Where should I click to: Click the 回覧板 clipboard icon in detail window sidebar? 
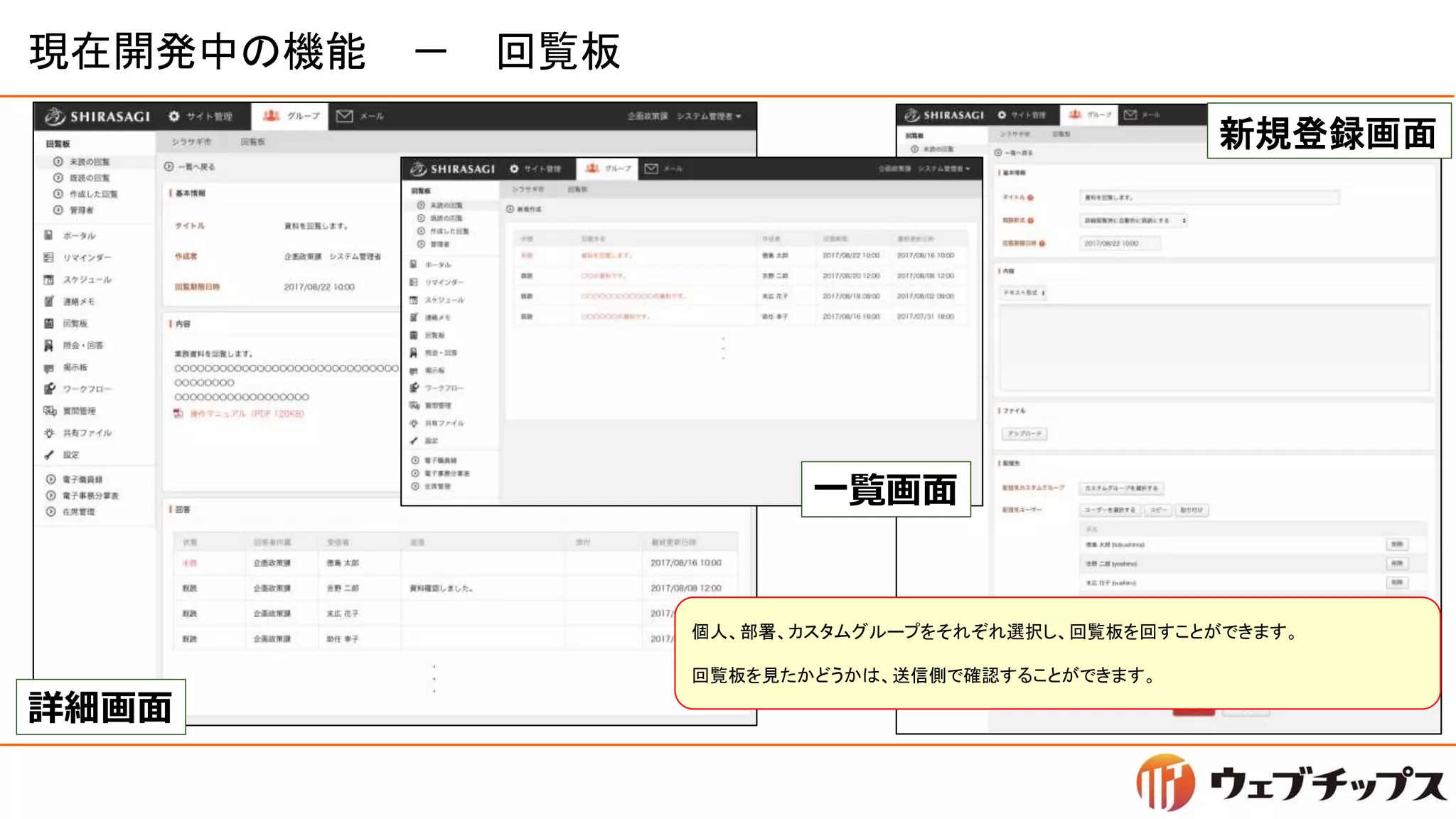click(x=49, y=323)
